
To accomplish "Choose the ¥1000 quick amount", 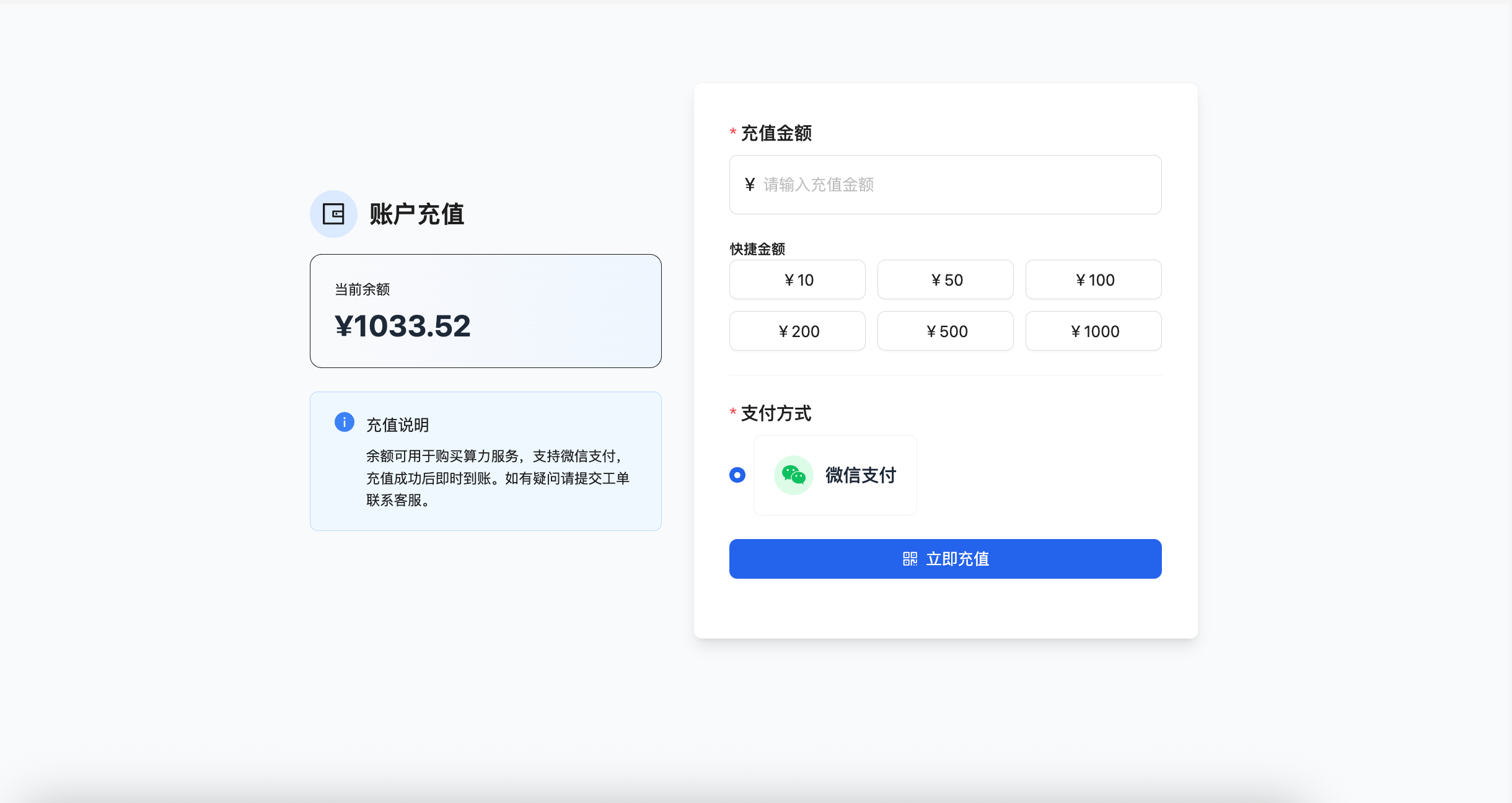I will point(1093,331).
